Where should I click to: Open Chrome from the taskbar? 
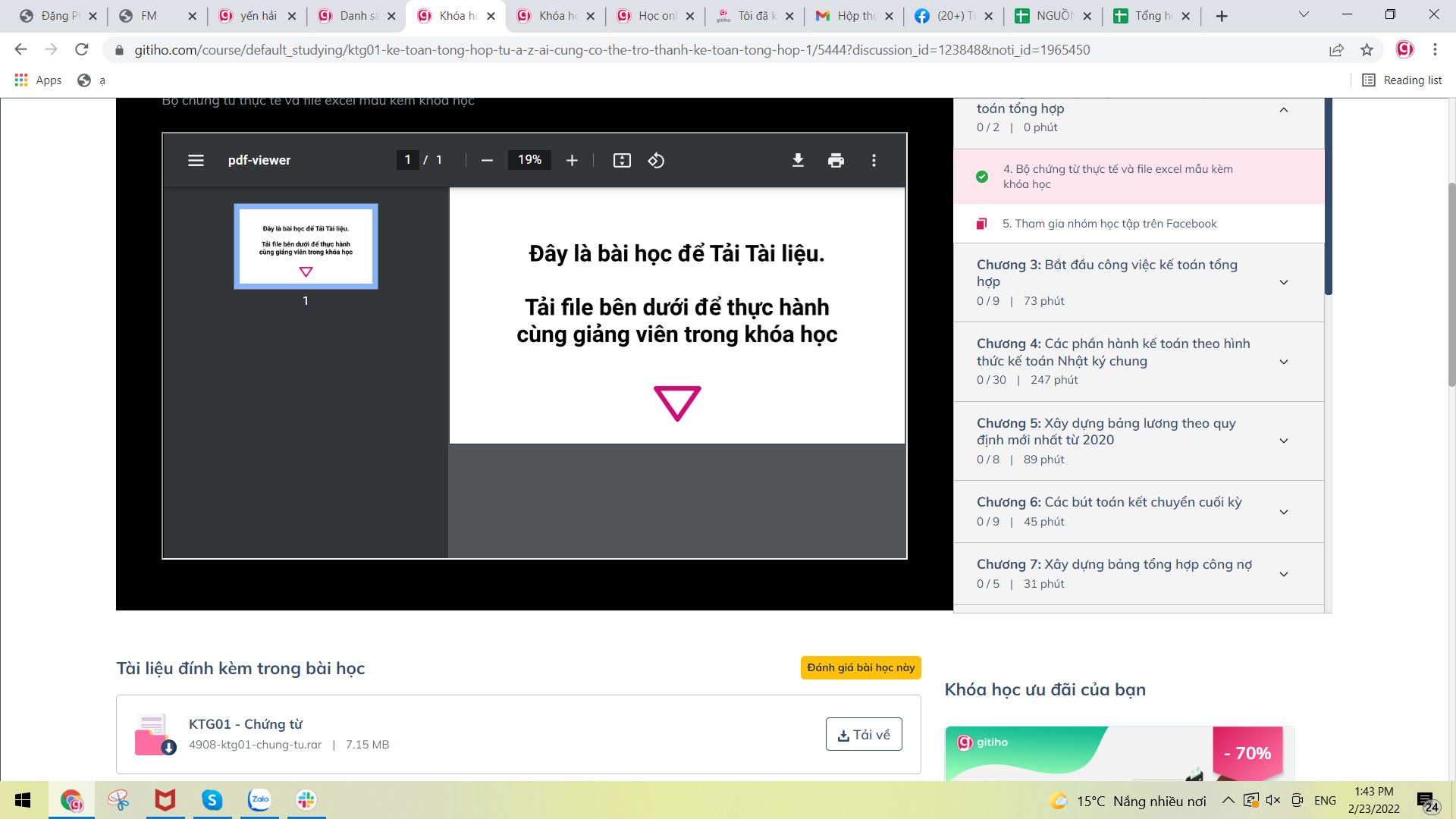click(71, 800)
